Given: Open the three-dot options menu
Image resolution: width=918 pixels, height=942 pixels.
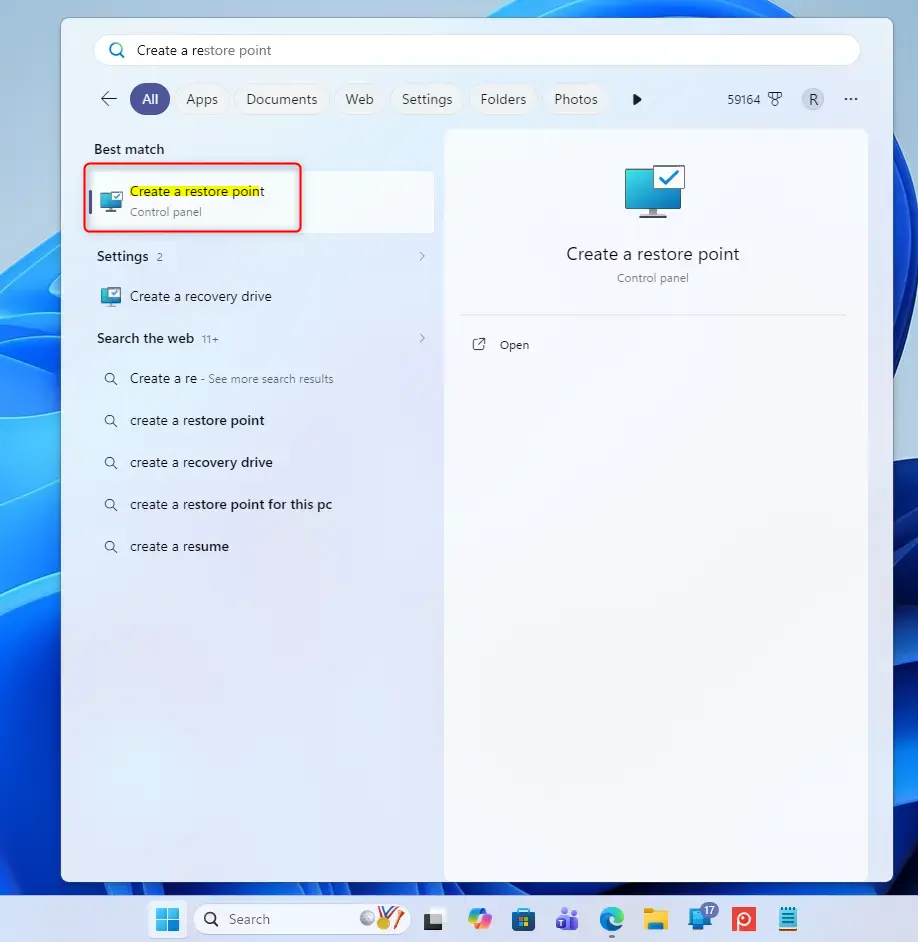Looking at the screenshot, I should click(851, 99).
